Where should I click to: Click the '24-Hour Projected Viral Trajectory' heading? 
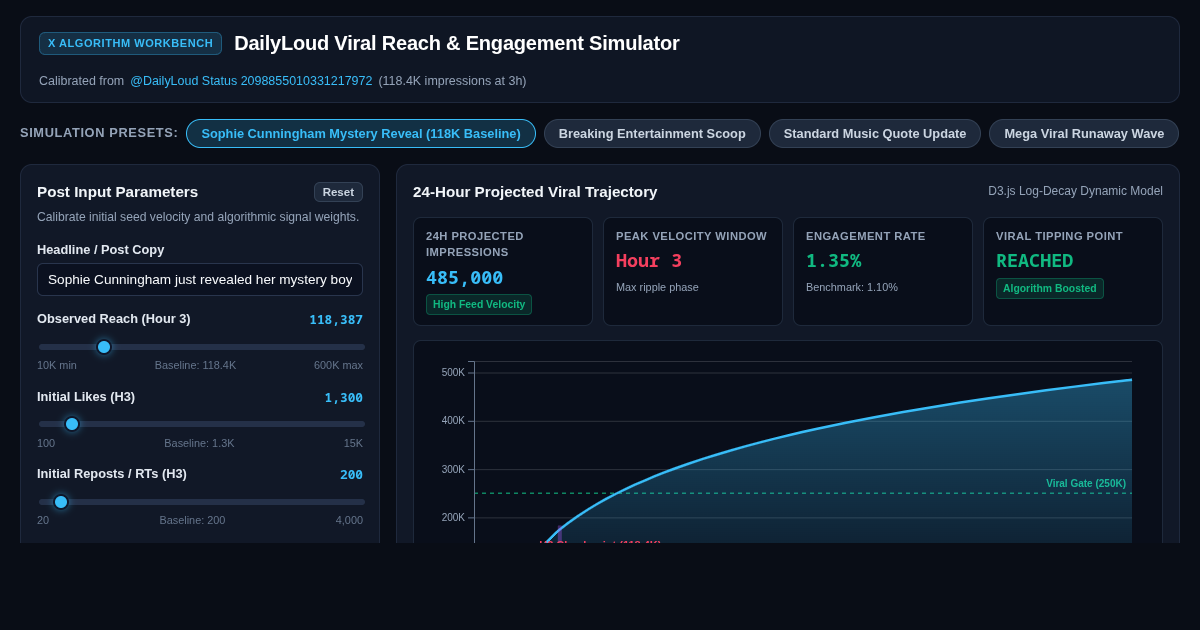click(x=535, y=191)
